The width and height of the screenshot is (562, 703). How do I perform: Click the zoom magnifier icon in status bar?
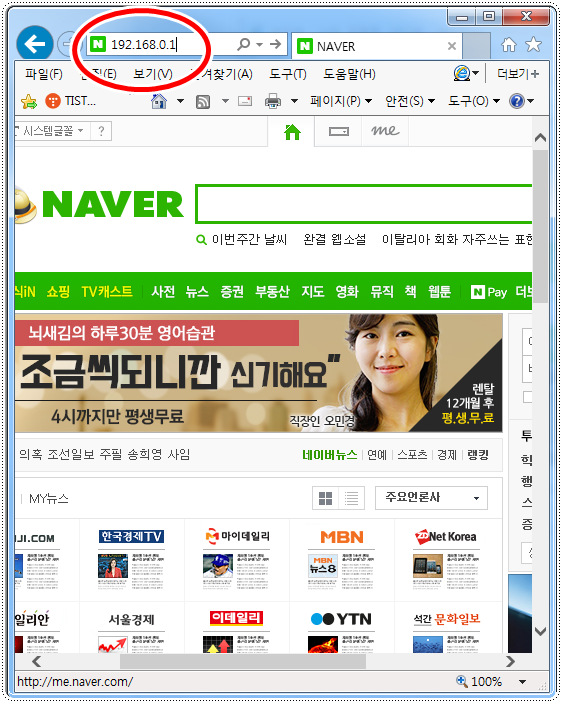pos(462,681)
